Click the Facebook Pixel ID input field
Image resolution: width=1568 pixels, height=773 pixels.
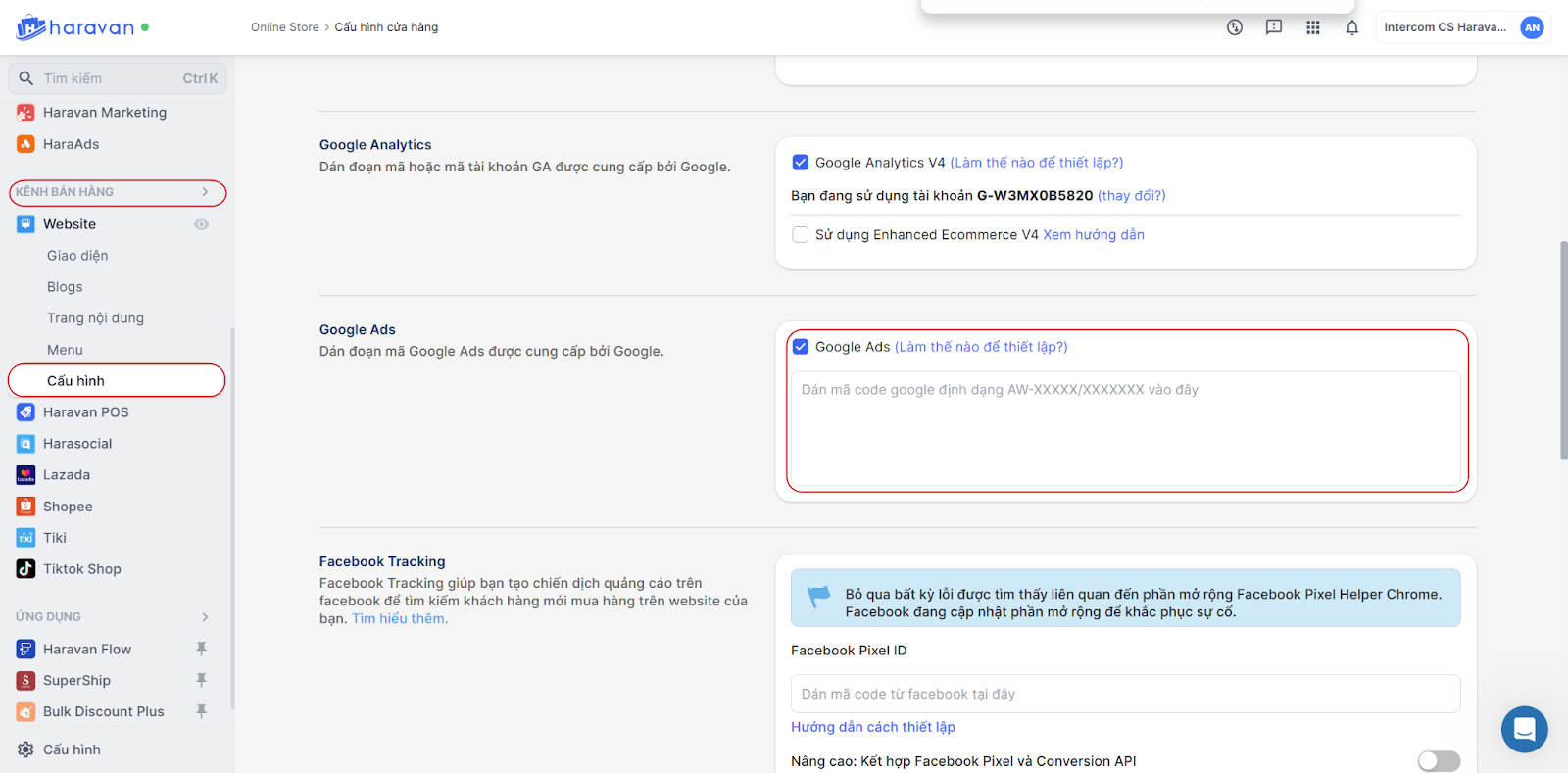point(1124,694)
